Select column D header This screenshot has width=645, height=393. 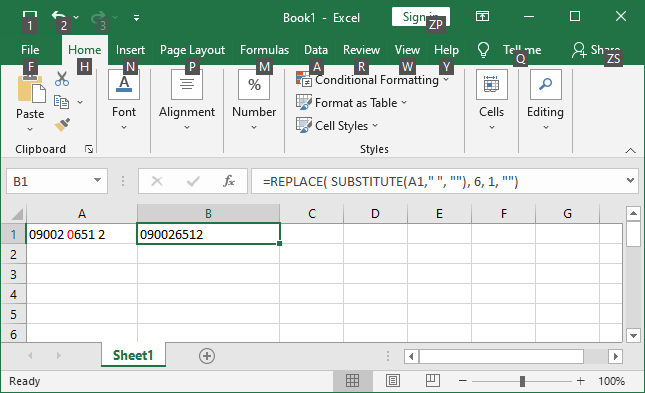(375, 214)
